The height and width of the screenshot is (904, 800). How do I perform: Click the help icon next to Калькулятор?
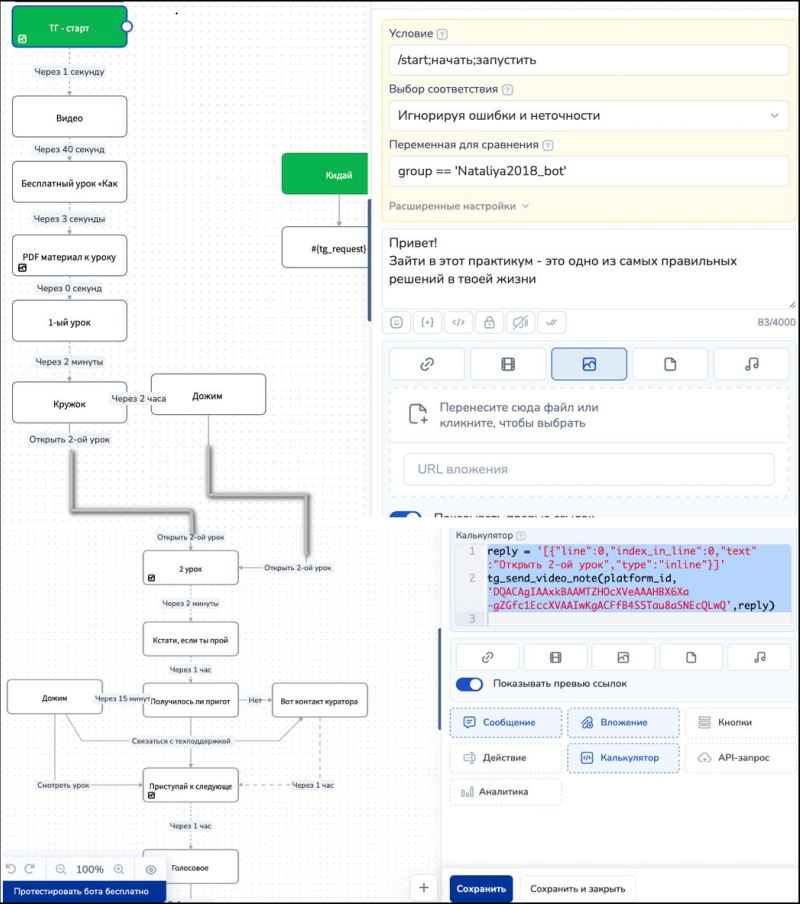coord(521,535)
